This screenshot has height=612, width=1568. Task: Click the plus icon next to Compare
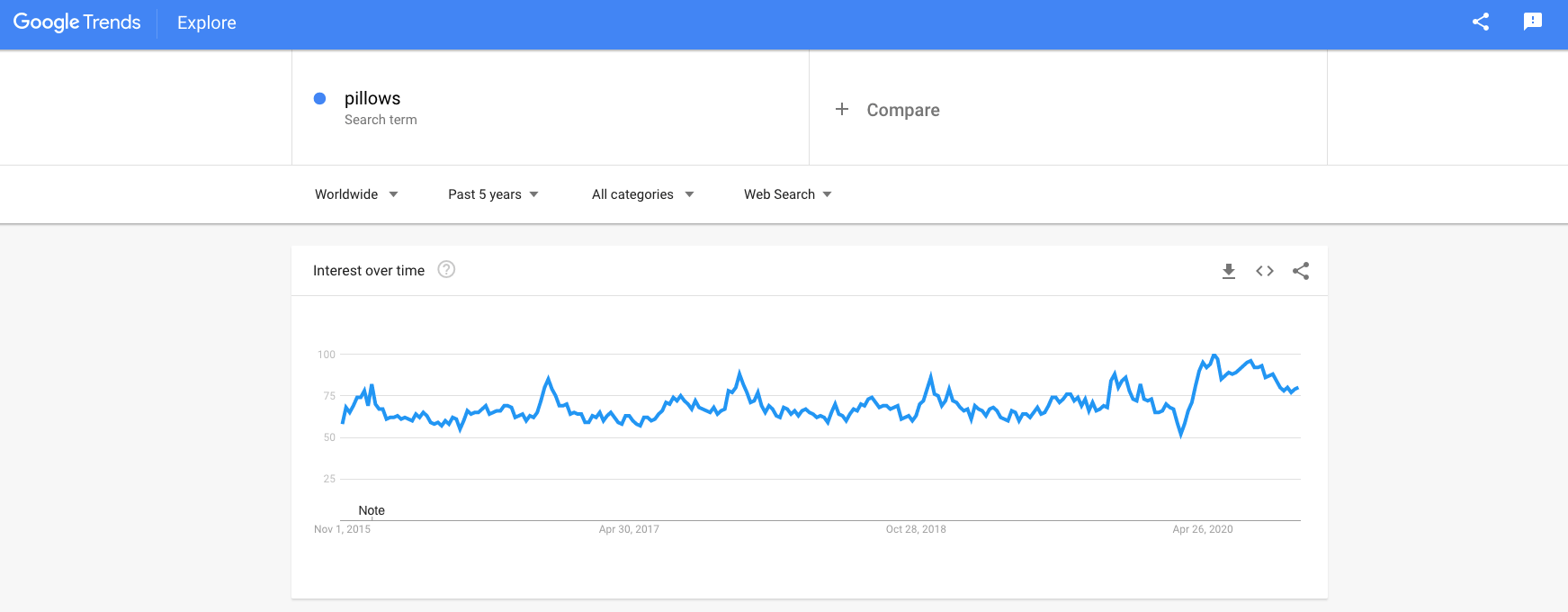click(x=842, y=109)
